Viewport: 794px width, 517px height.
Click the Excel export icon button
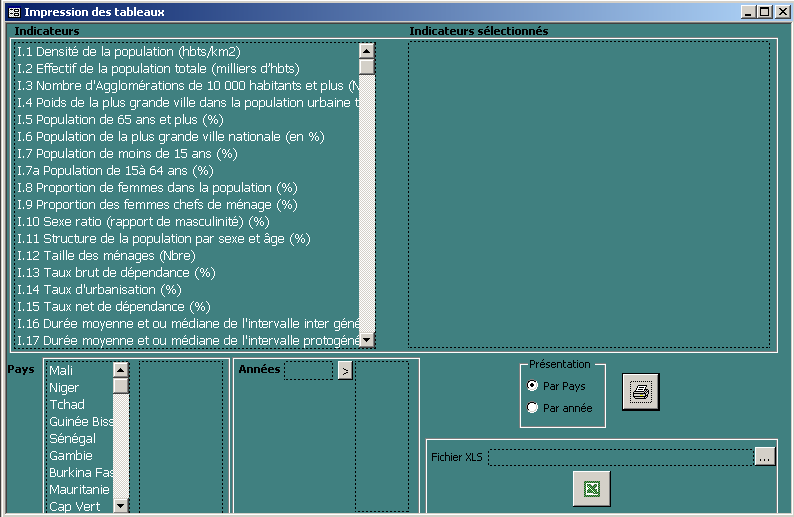[x=591, y=489]
